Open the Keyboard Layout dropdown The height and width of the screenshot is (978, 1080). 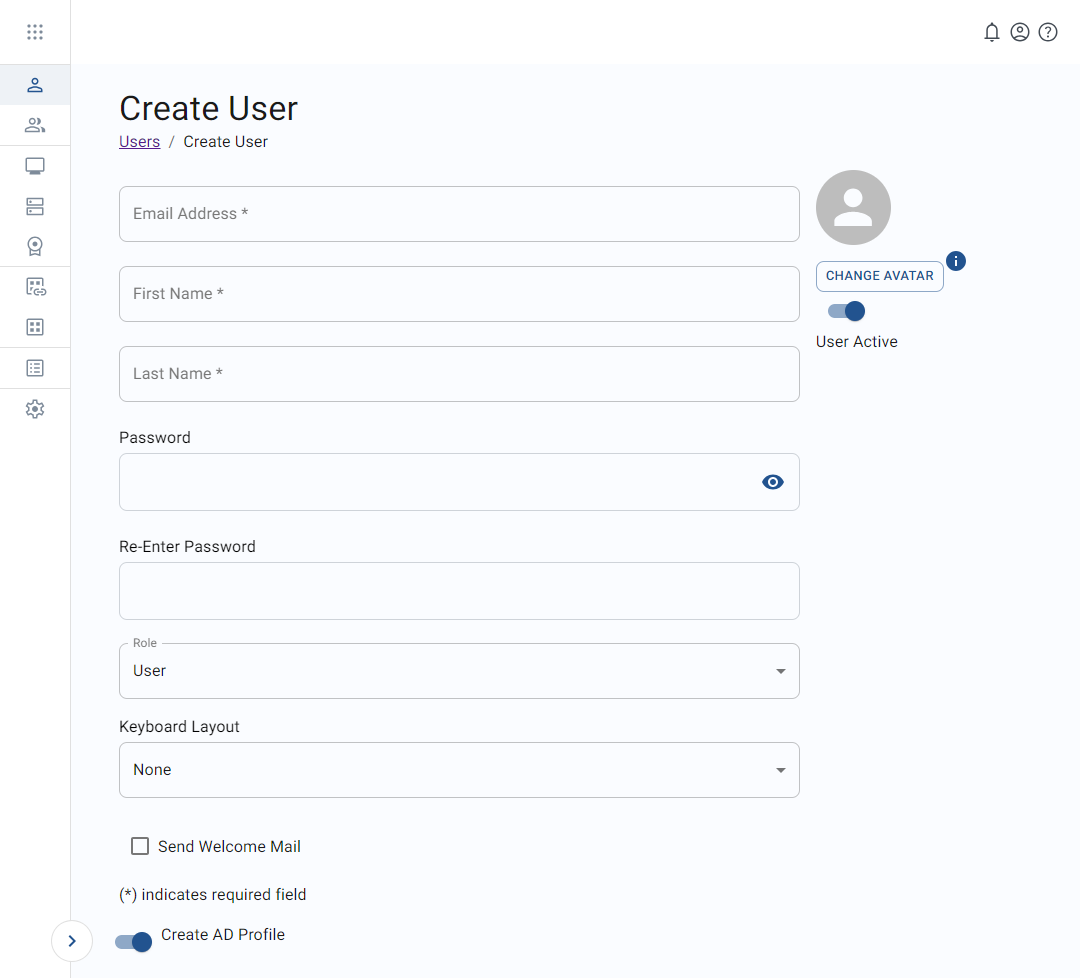tap(459, 770)
